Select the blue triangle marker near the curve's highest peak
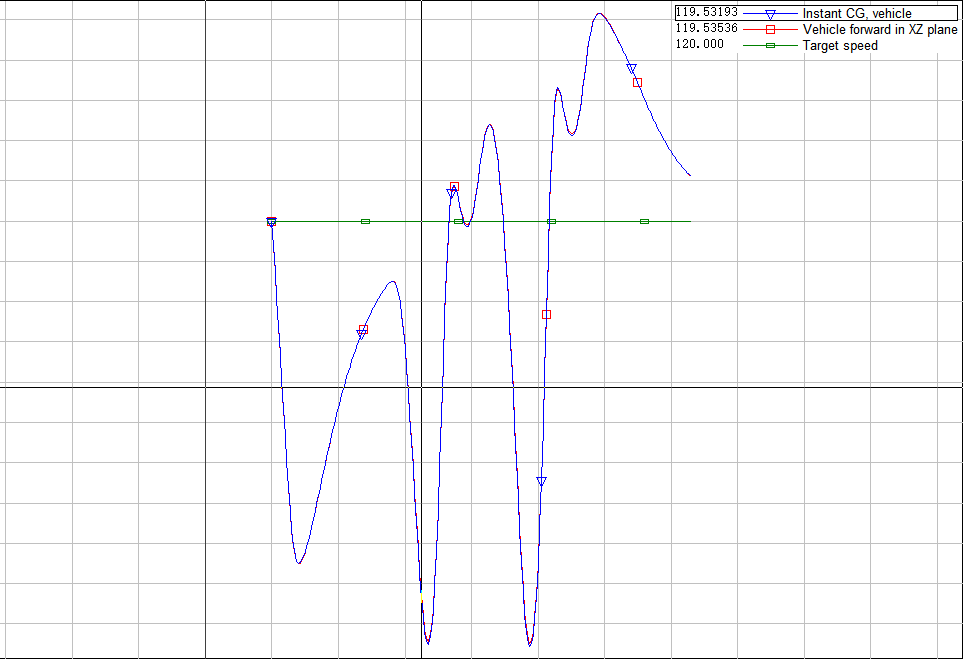This screenshot has height=659, width=964. click(x=631, y=68)
